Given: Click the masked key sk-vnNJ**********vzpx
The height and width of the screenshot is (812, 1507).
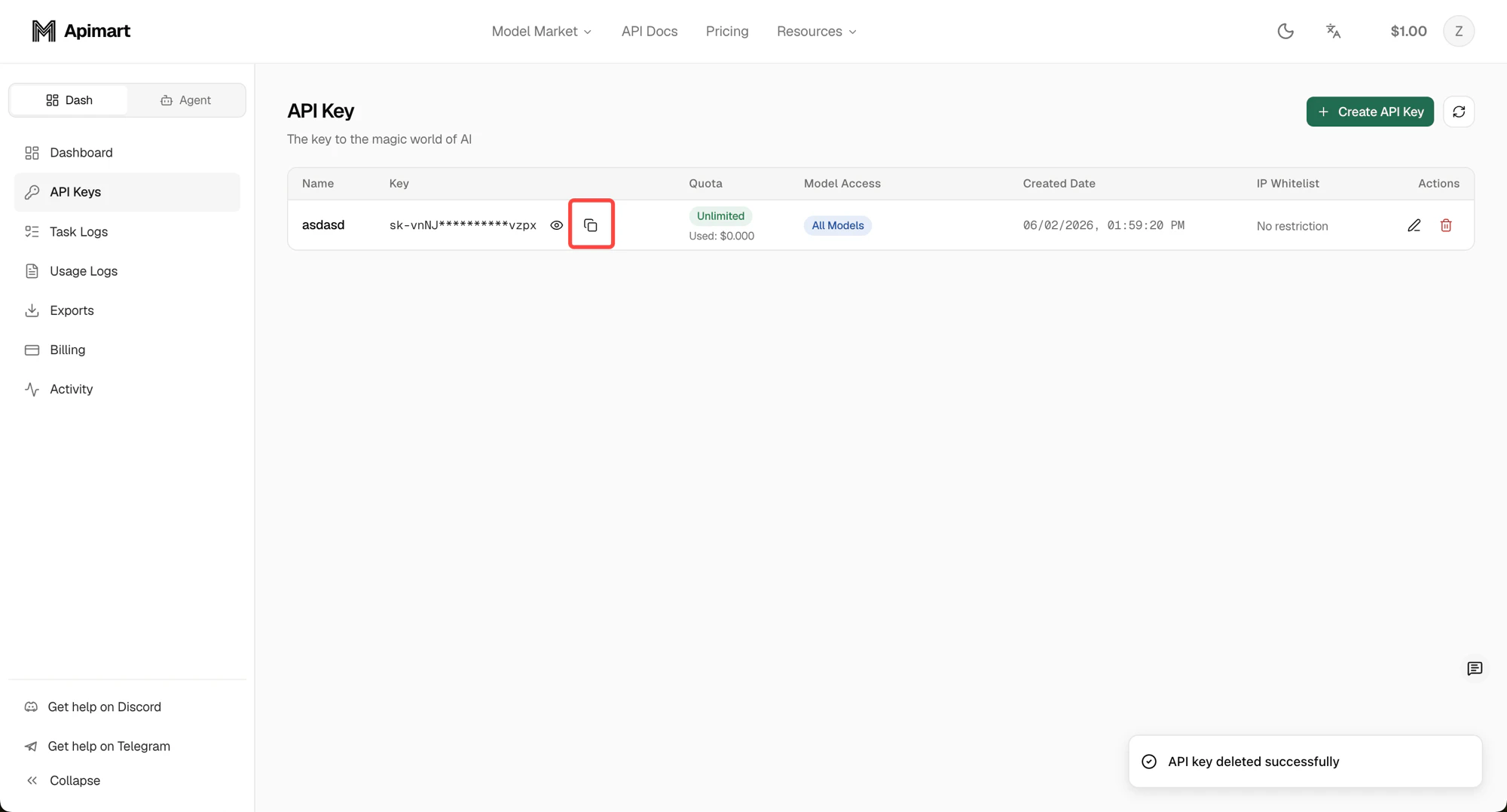Looking at the screenshot, I should [463, 225].
